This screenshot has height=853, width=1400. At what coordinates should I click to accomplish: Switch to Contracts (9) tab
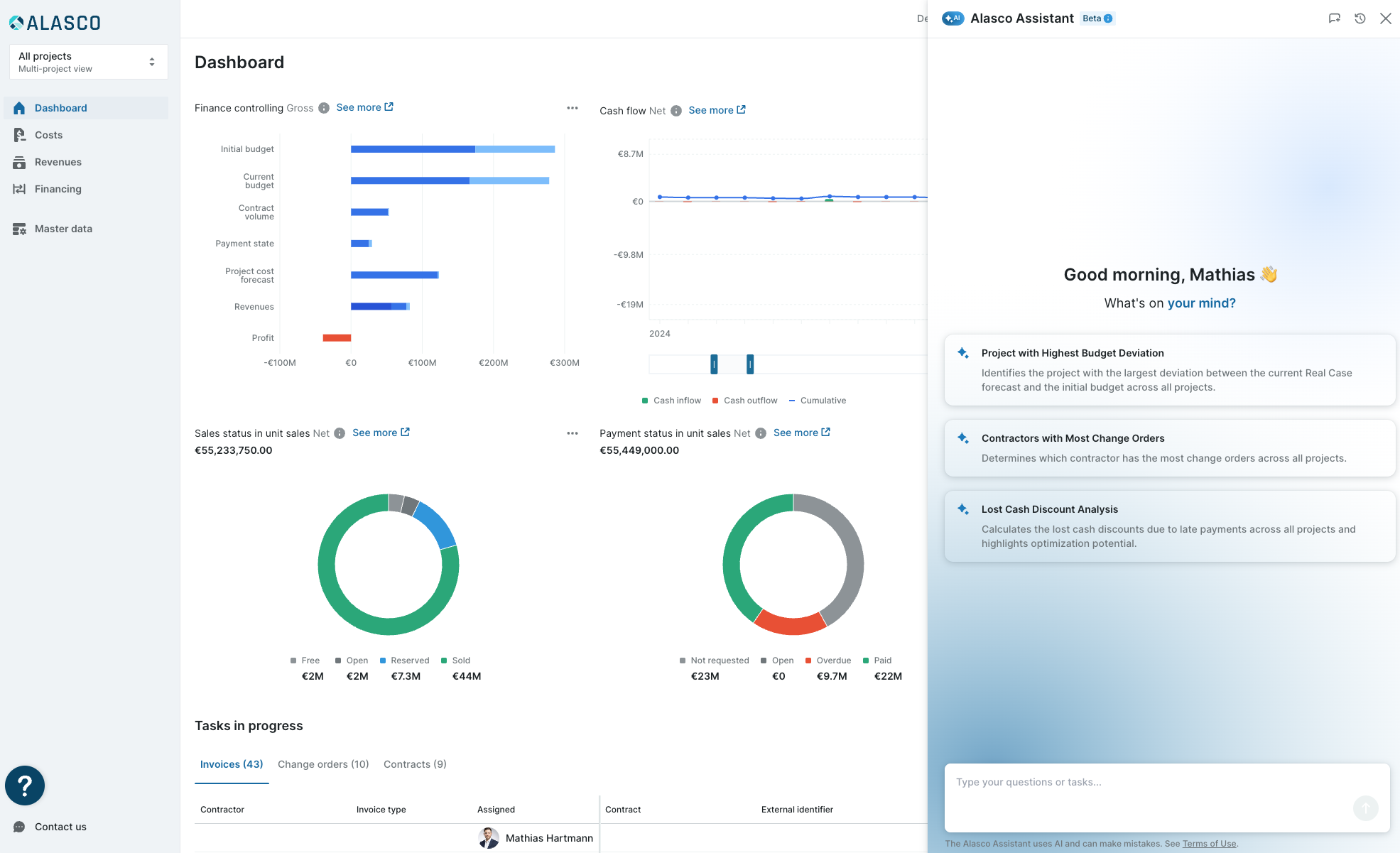tap(415, 764)
